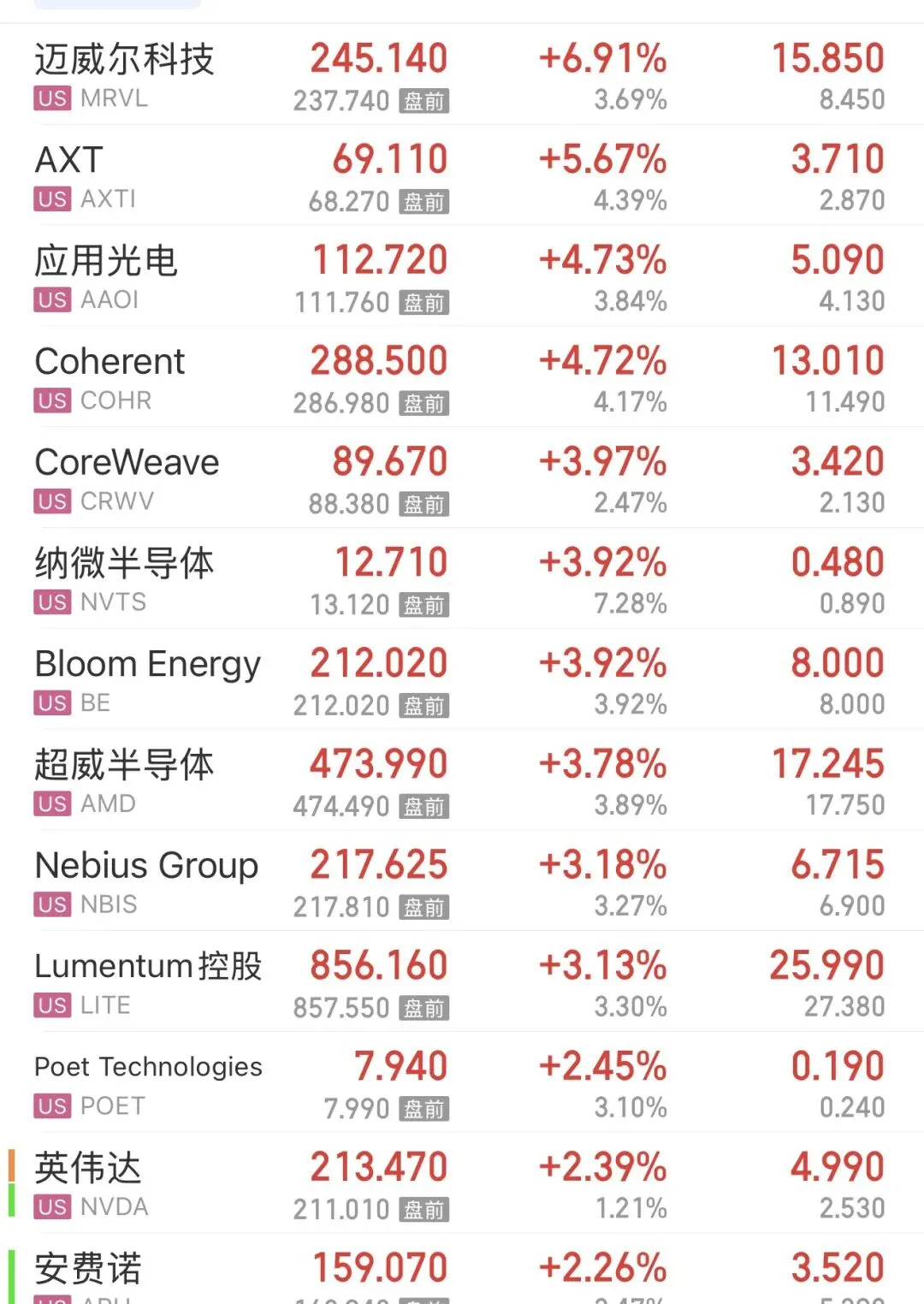Tap the 盘前 tag under 245.140

point(424,101)
